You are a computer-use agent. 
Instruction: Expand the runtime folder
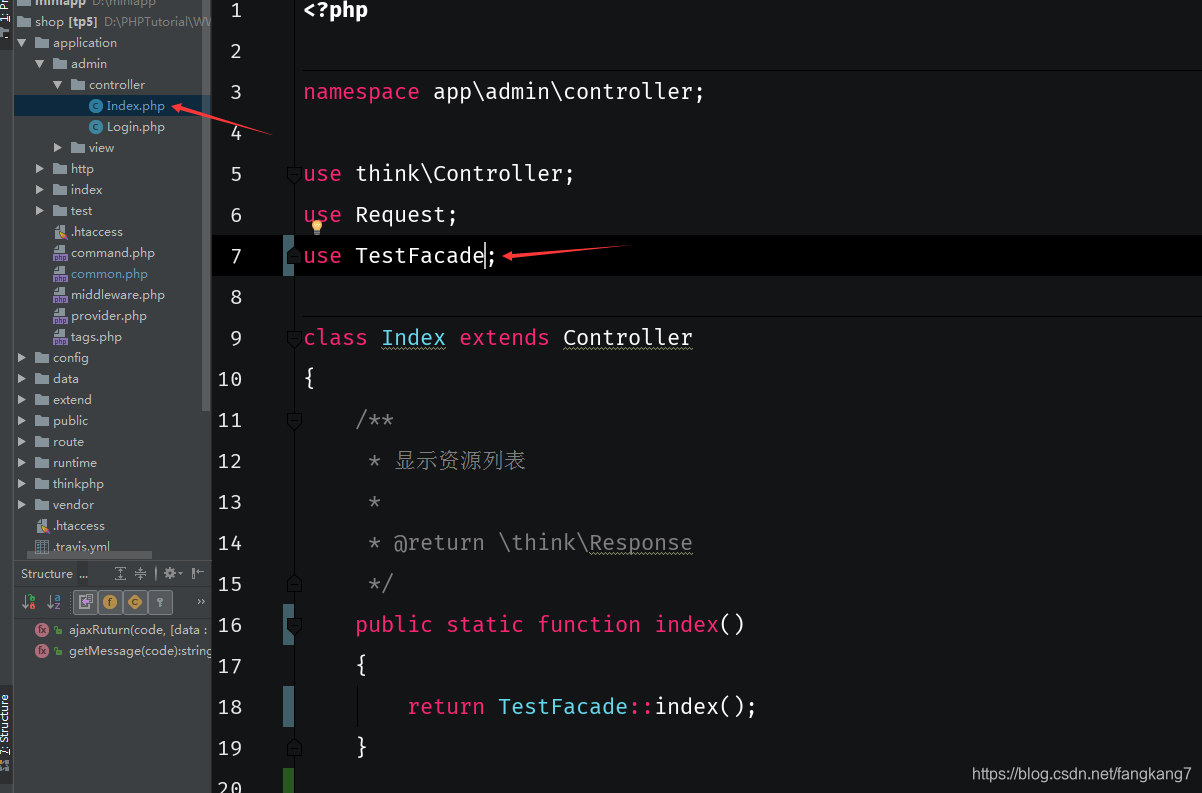tap(23, 463)
